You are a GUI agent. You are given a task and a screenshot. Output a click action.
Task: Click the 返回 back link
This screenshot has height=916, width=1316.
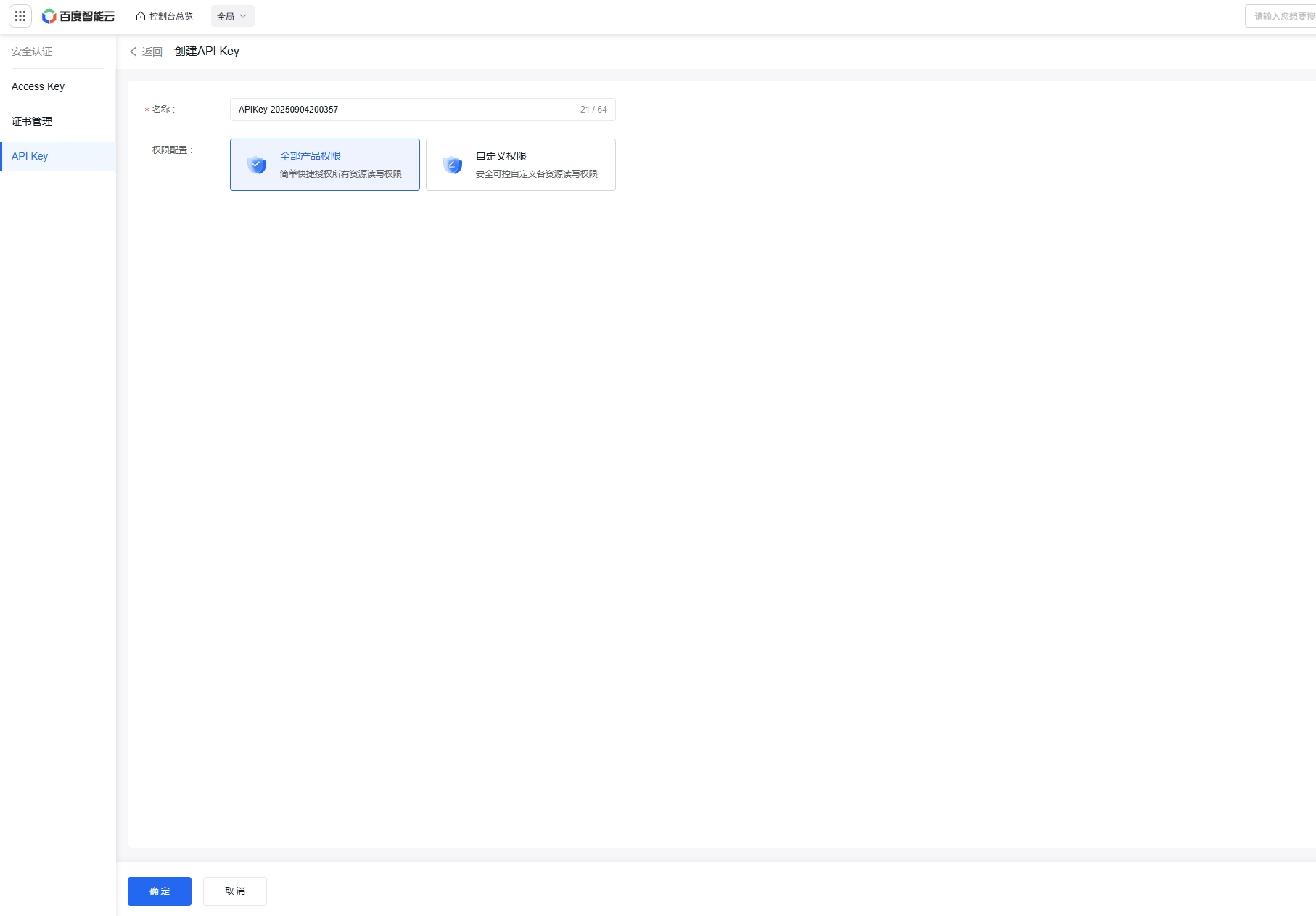(146, 52)
